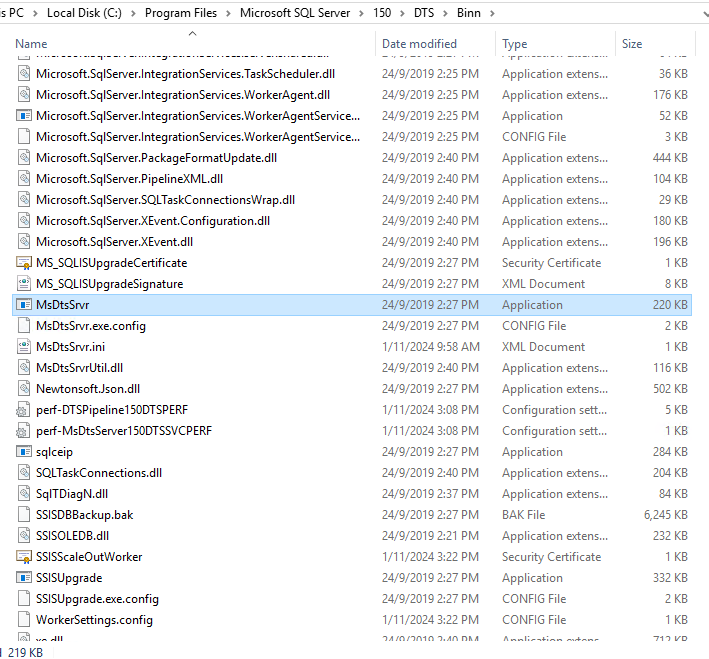Click the 24/9/2019 2:37 PM date cell
Screen dimensions: 709x659
point(430,493)
